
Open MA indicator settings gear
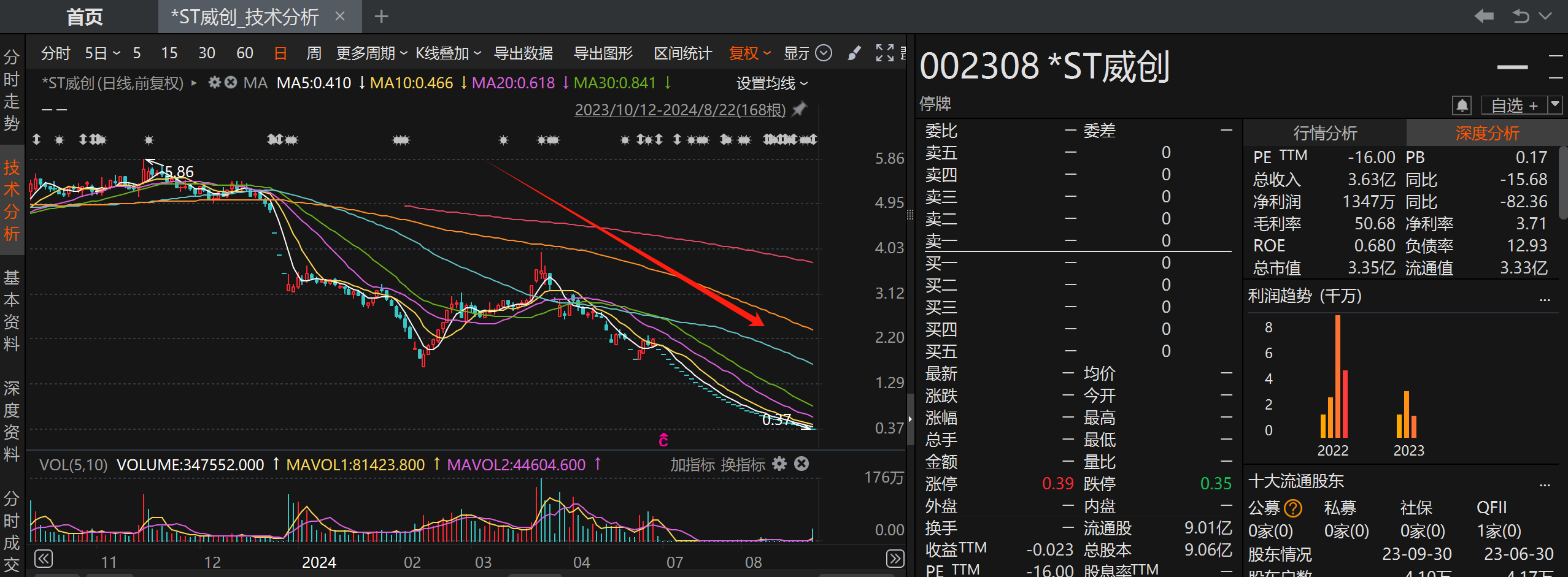214,82
